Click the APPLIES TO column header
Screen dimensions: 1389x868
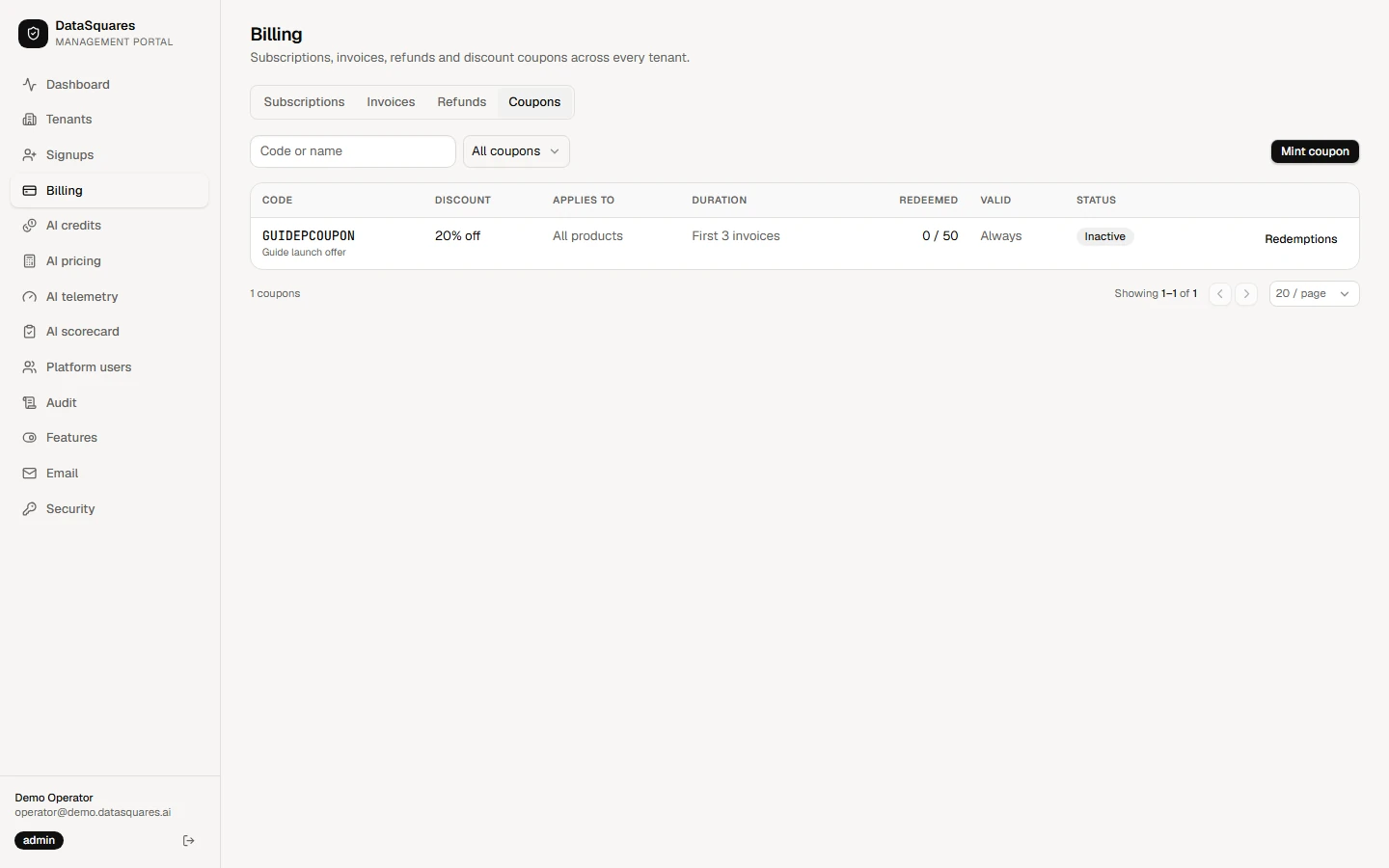584,201
